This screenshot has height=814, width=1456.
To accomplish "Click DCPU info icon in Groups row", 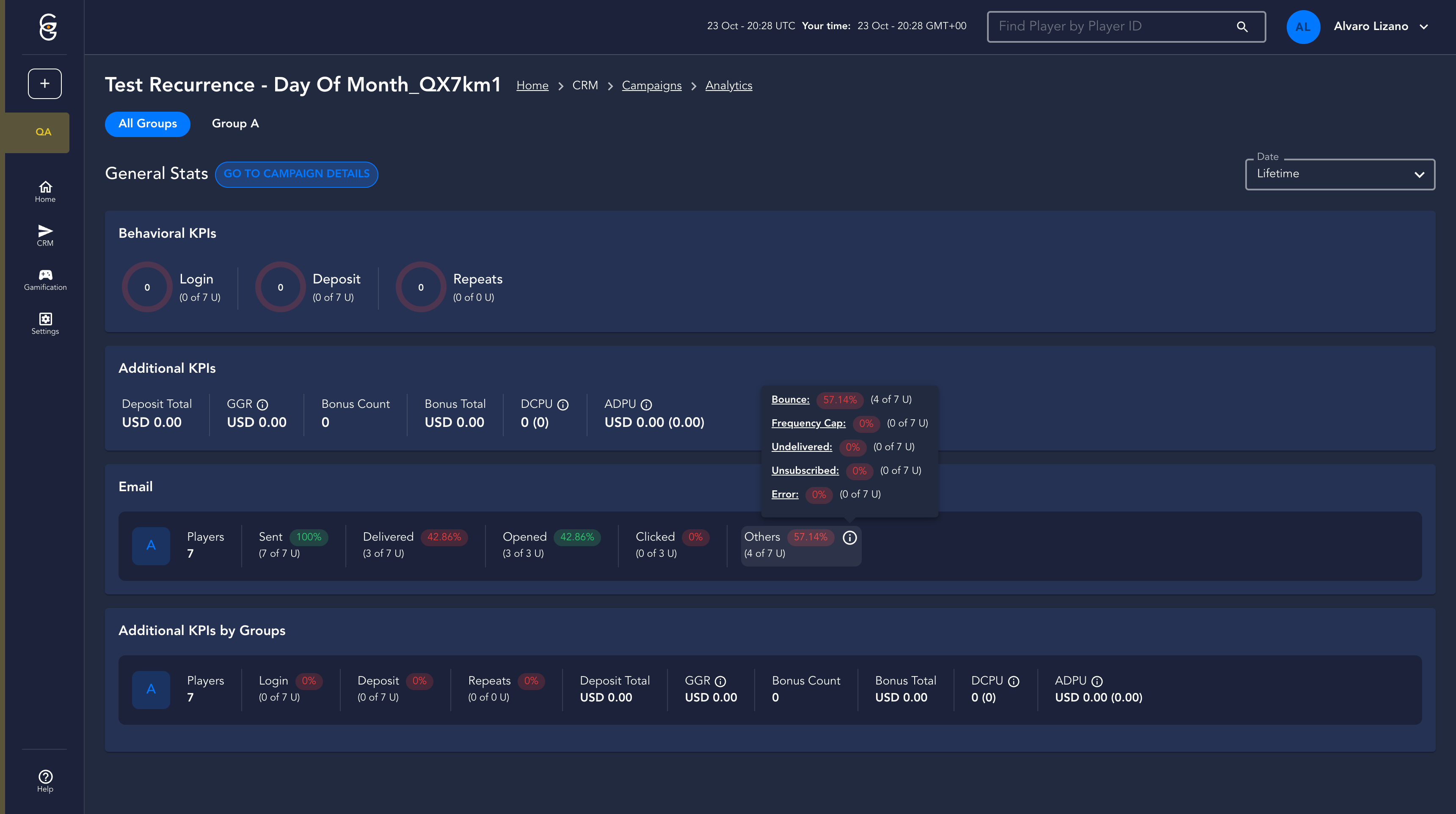I will point(1013,682).
